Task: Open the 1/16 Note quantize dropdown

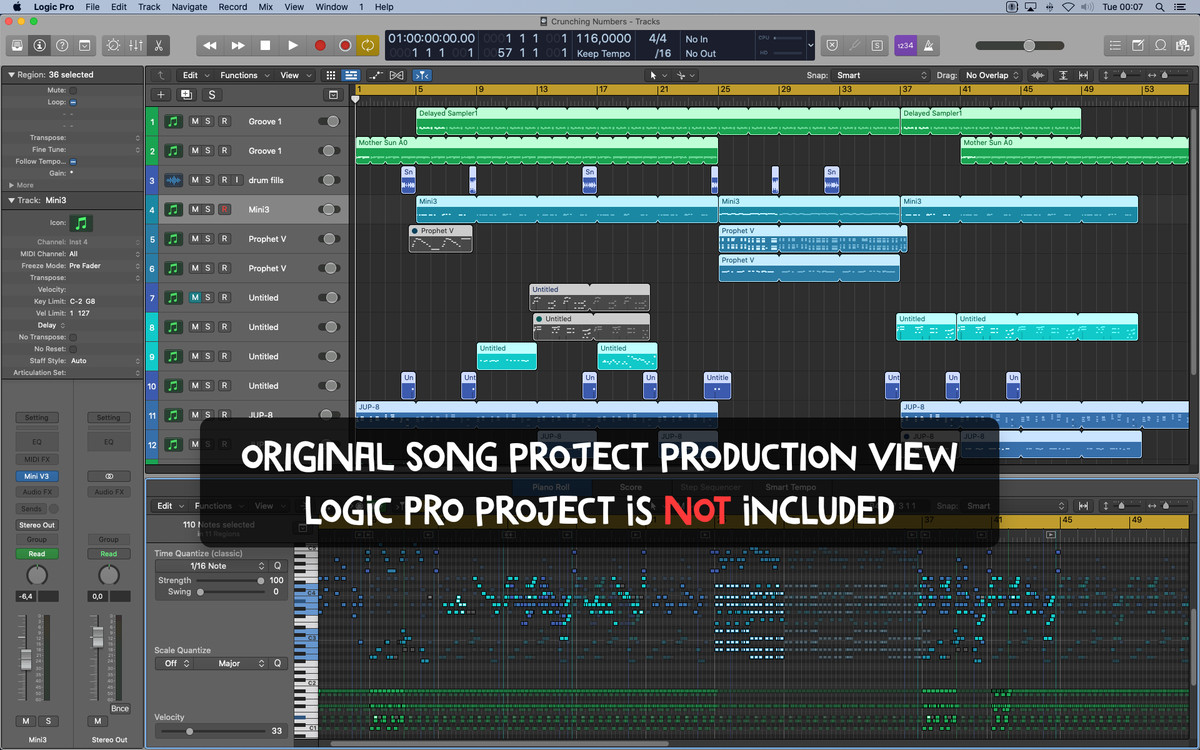Action: pos(212,566)
